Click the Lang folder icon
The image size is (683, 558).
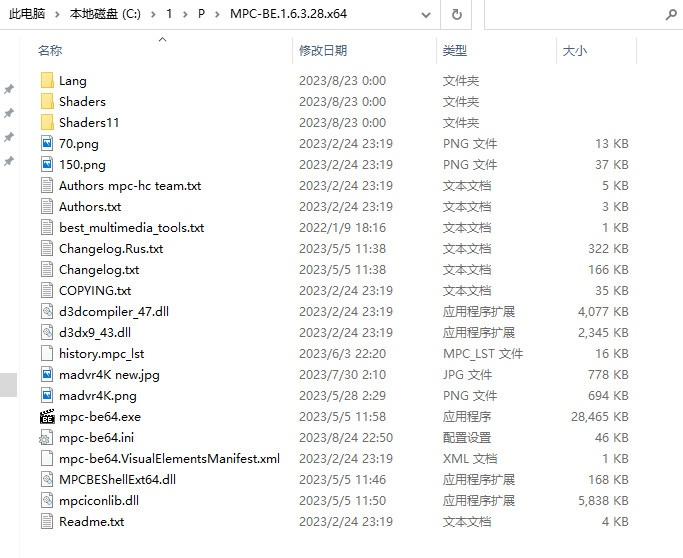[x=47, y=81]
